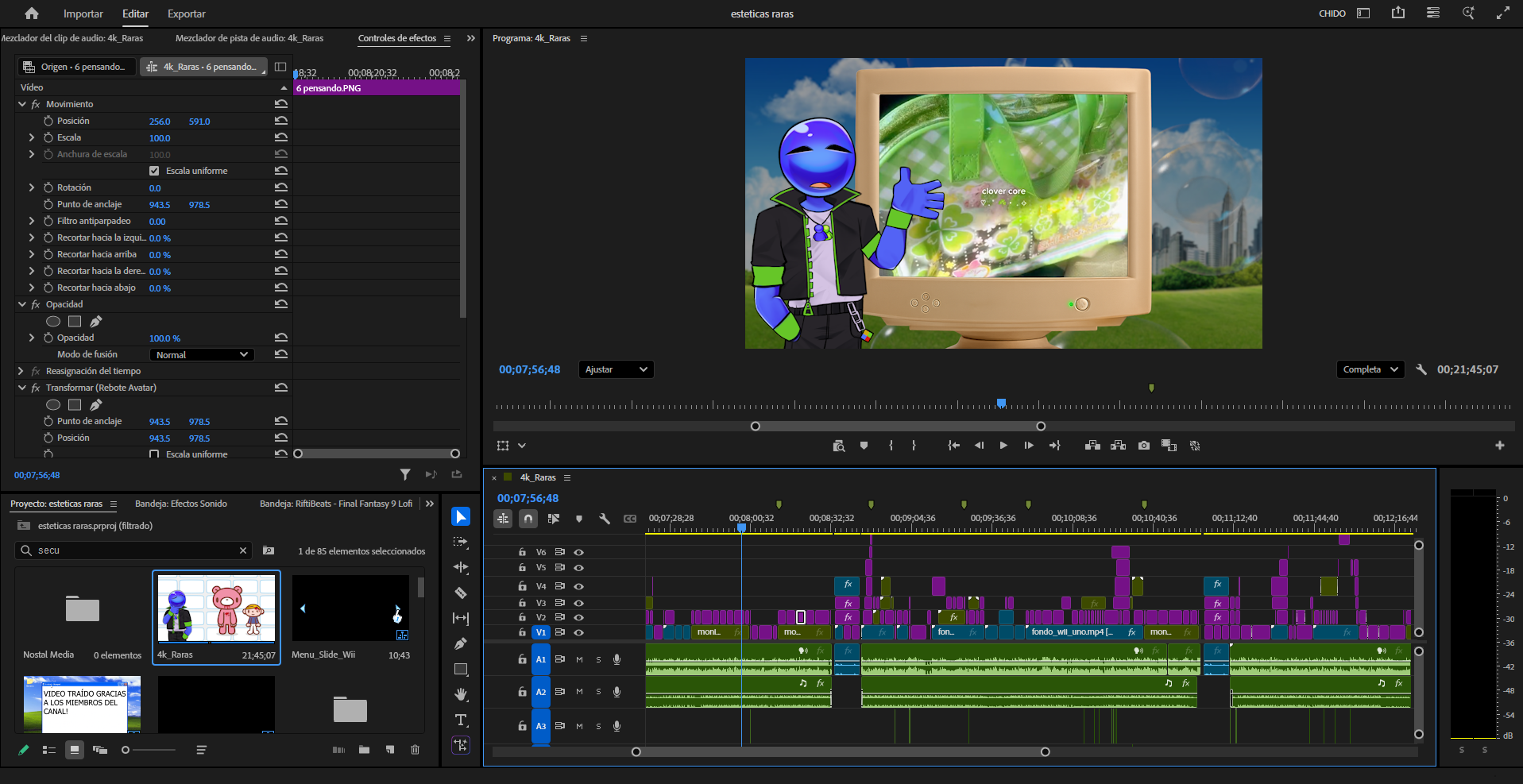Open the Completa playback resolution dropdown

(1370, 369)
